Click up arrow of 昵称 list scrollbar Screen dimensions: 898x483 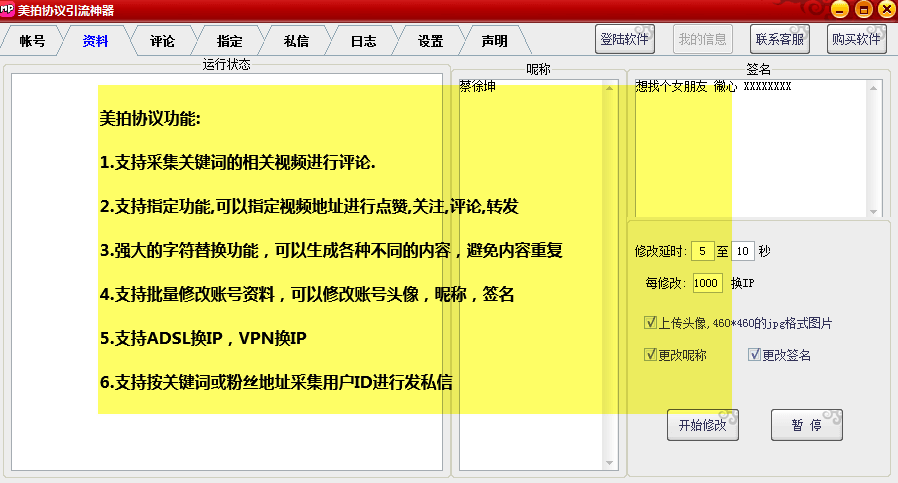coord(609,88)
